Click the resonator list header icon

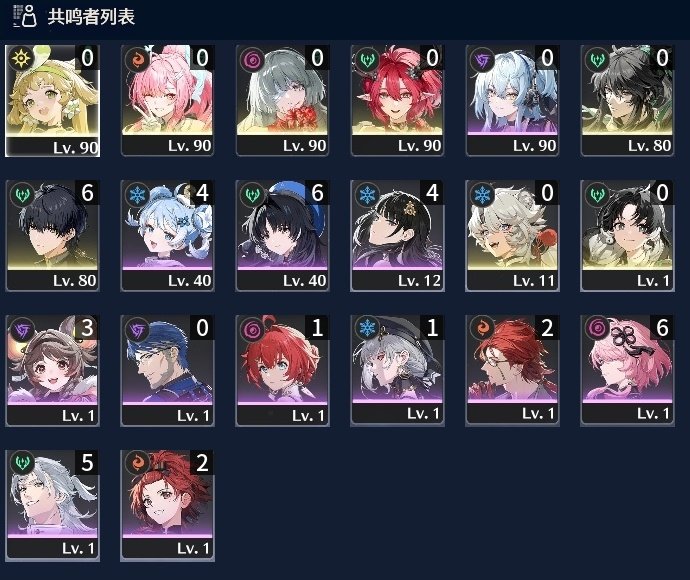(x=25, y=16)
